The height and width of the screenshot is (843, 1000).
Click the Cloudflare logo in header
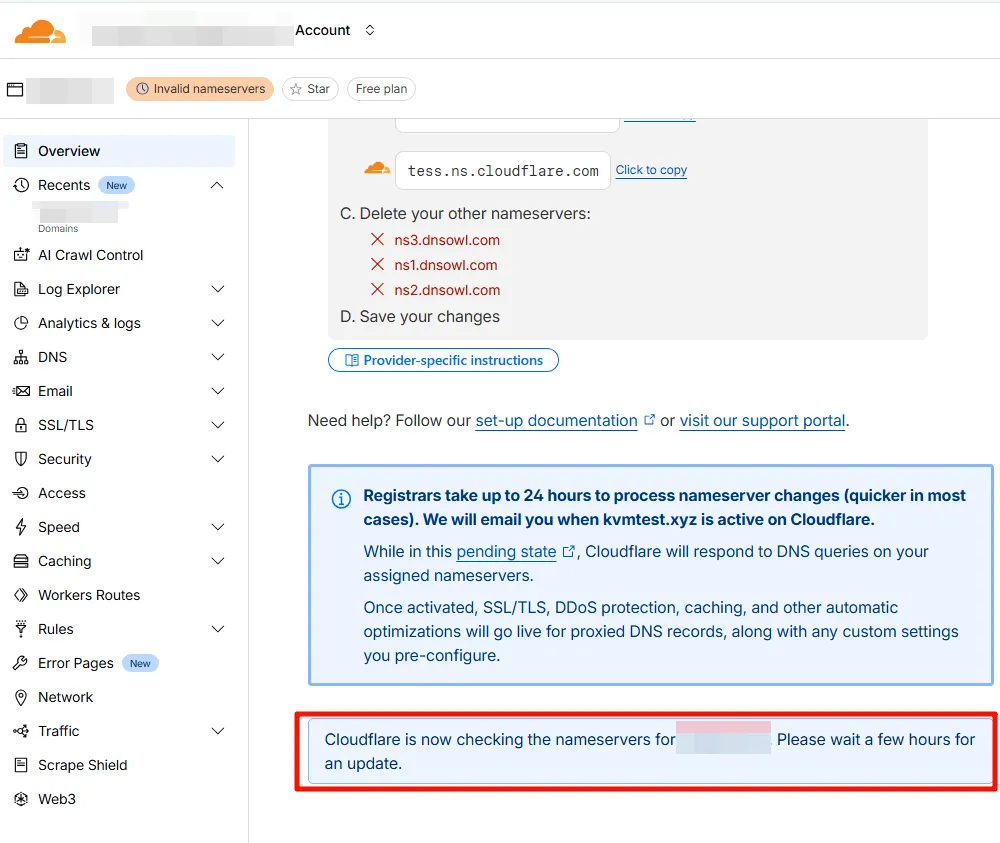tap(40, 32)
